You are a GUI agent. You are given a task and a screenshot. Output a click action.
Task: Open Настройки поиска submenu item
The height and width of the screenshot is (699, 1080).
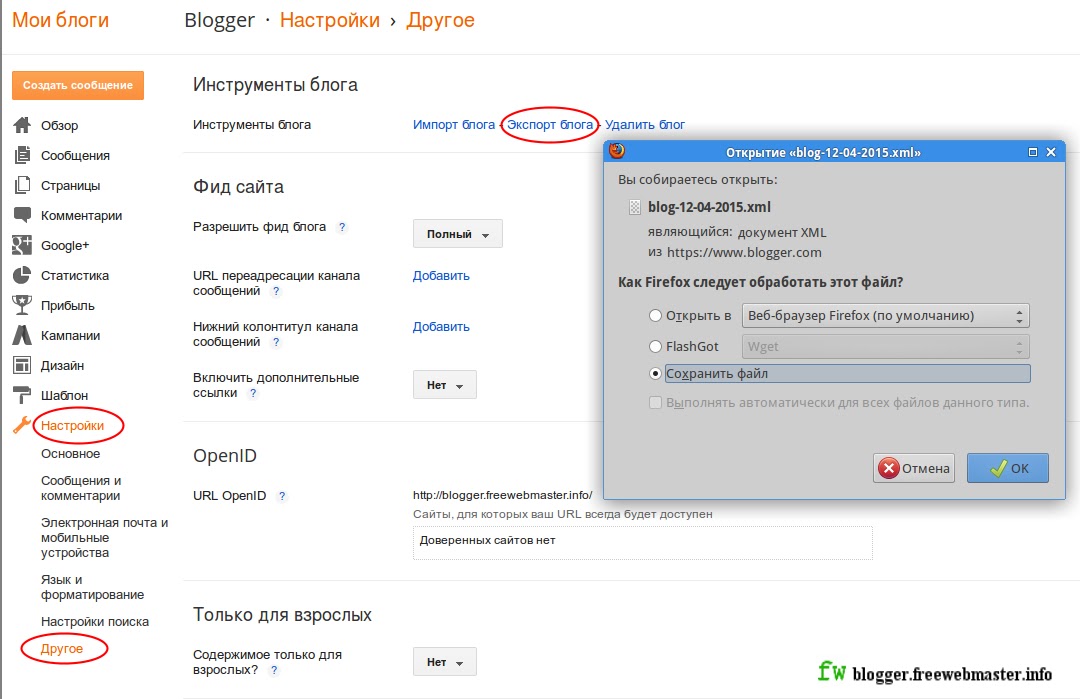point(95,621)
